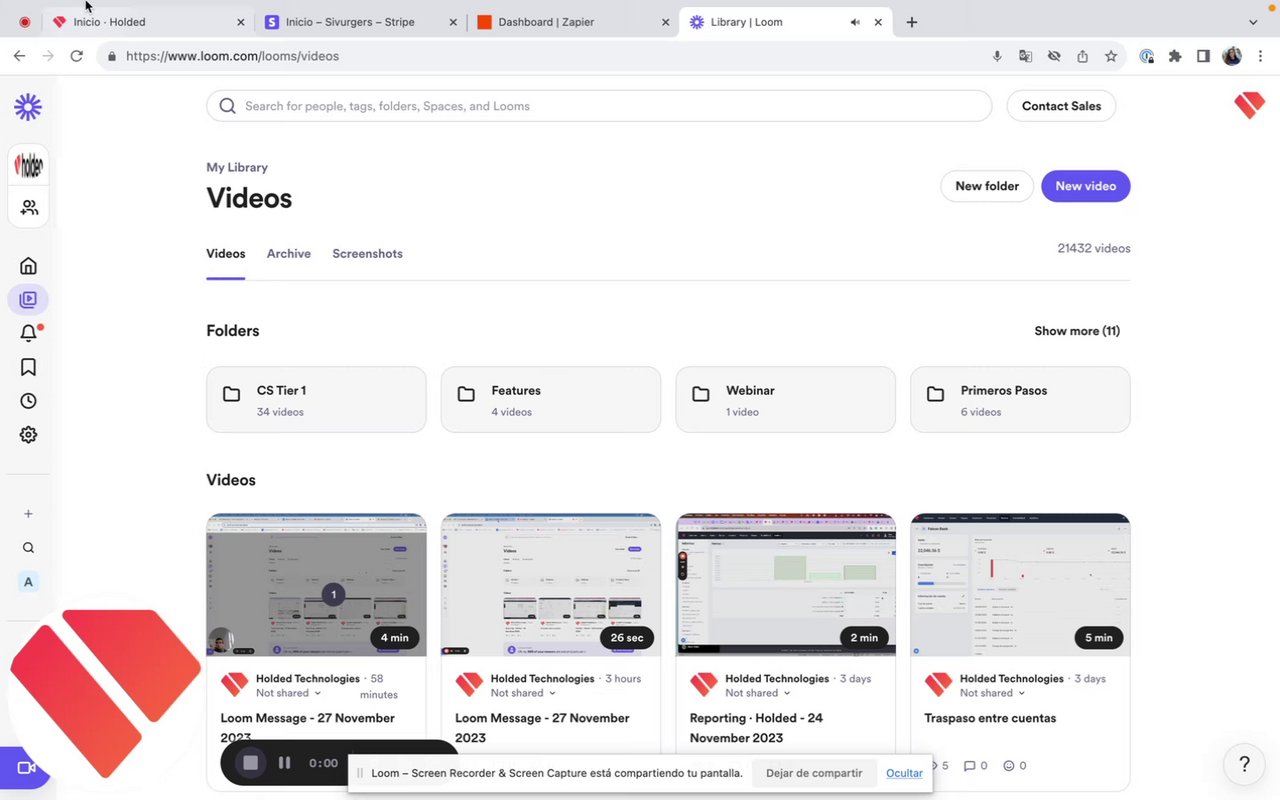The image size is (1280, 800).
Task: Click the browser address bar URL
Action: (x=232, y=56)
